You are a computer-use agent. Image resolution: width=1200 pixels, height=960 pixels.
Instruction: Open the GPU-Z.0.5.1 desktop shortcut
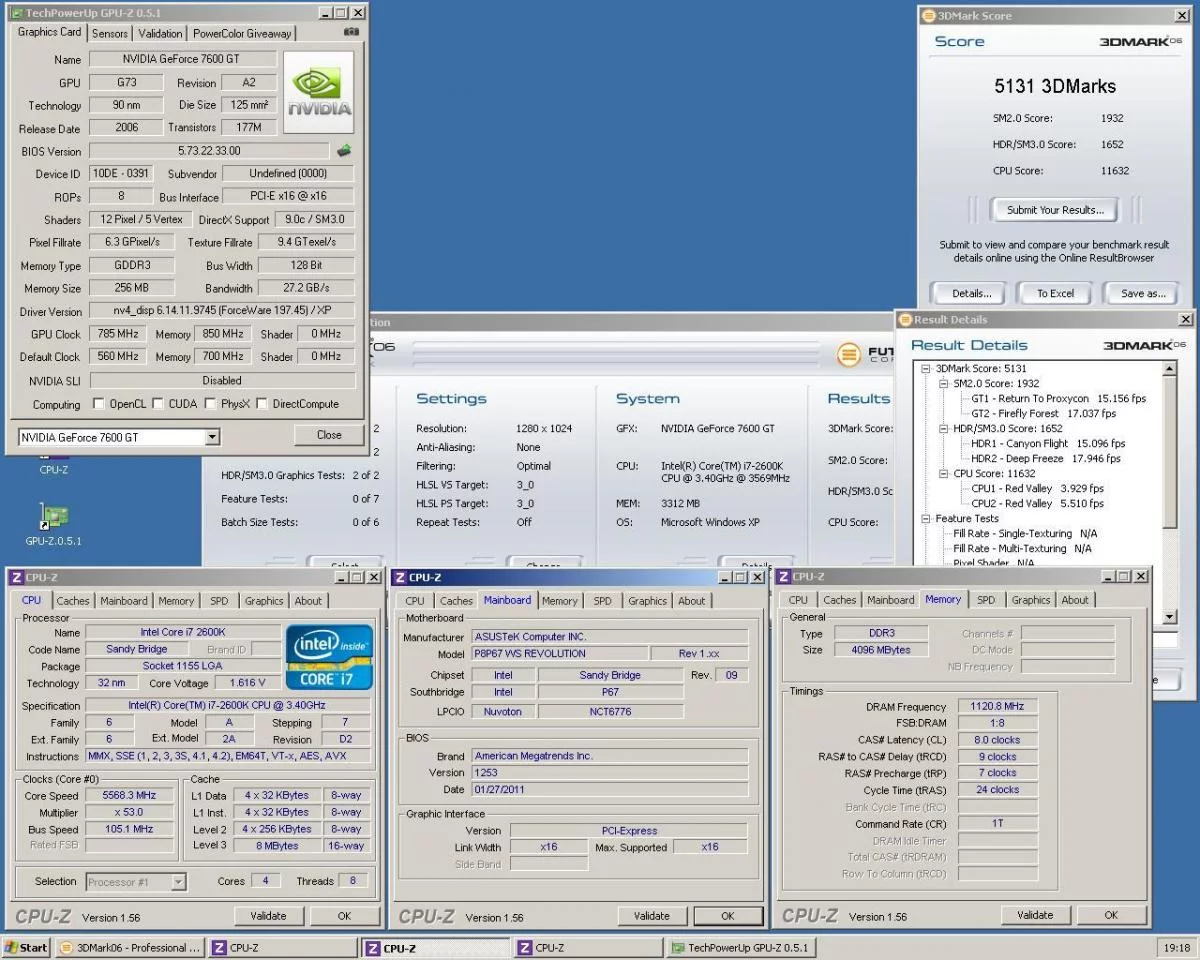pos(54,523)
